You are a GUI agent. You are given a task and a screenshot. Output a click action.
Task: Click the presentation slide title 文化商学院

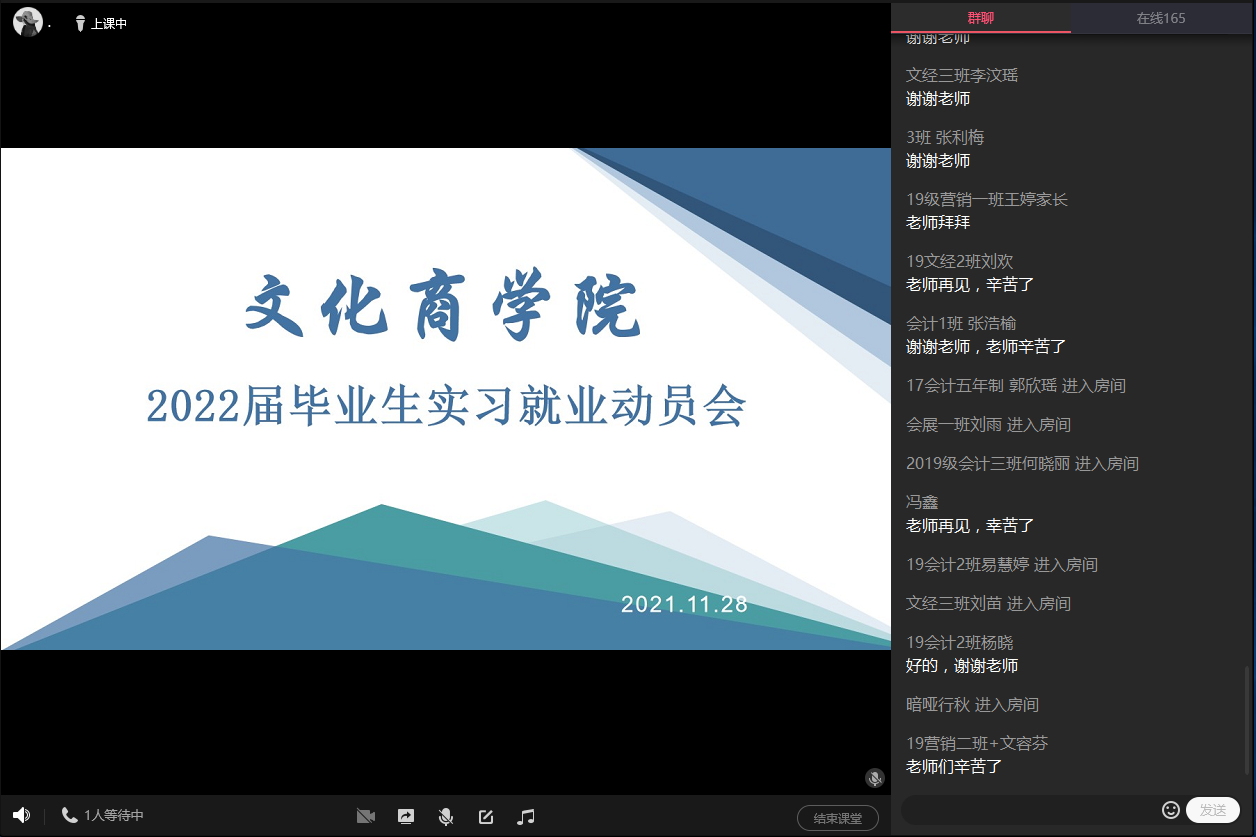coord(444,305)
